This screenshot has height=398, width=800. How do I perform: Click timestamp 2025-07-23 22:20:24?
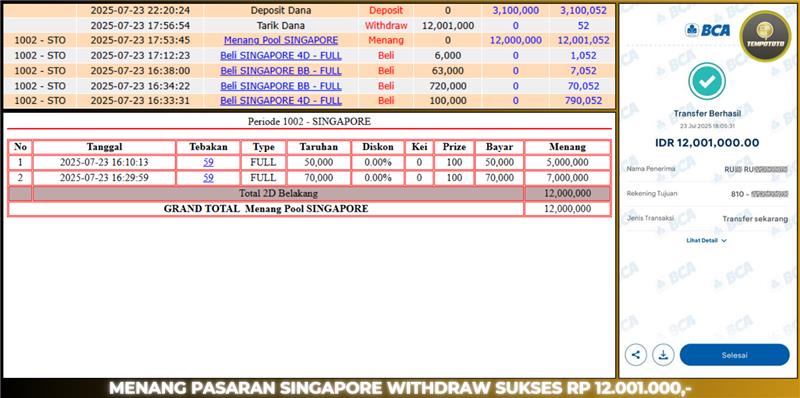[x=140, y=10]
